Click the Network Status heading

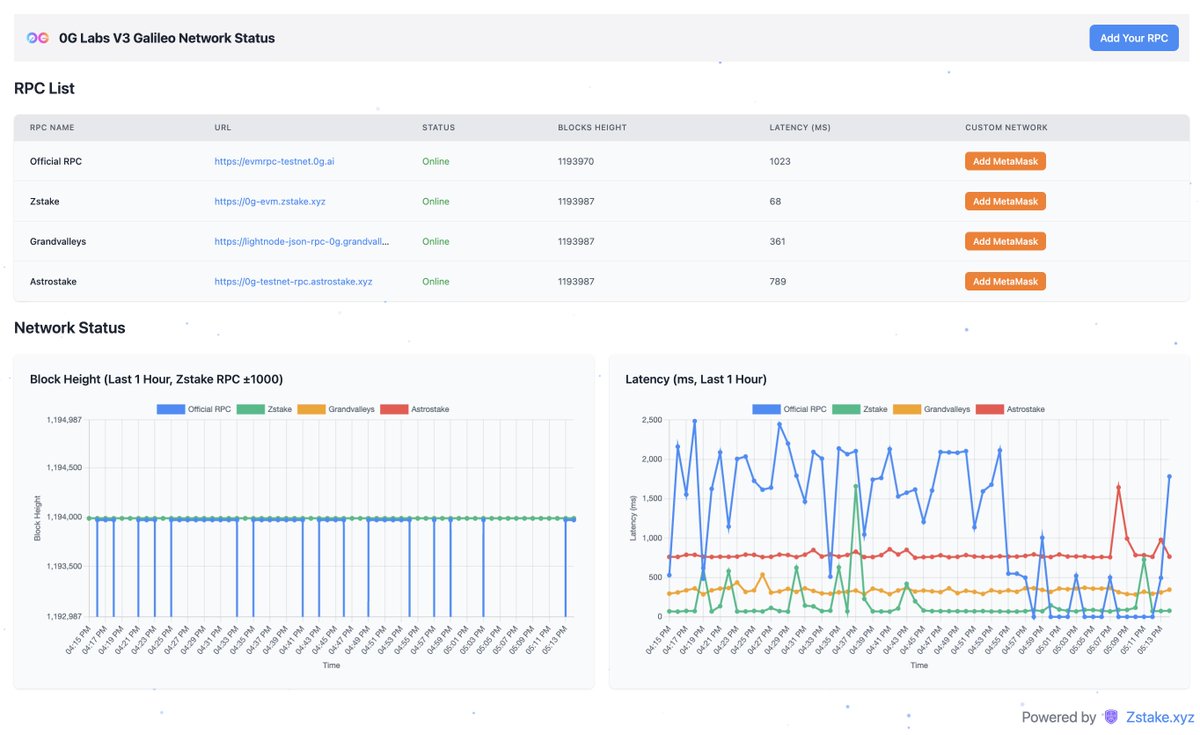click(70, 327)
